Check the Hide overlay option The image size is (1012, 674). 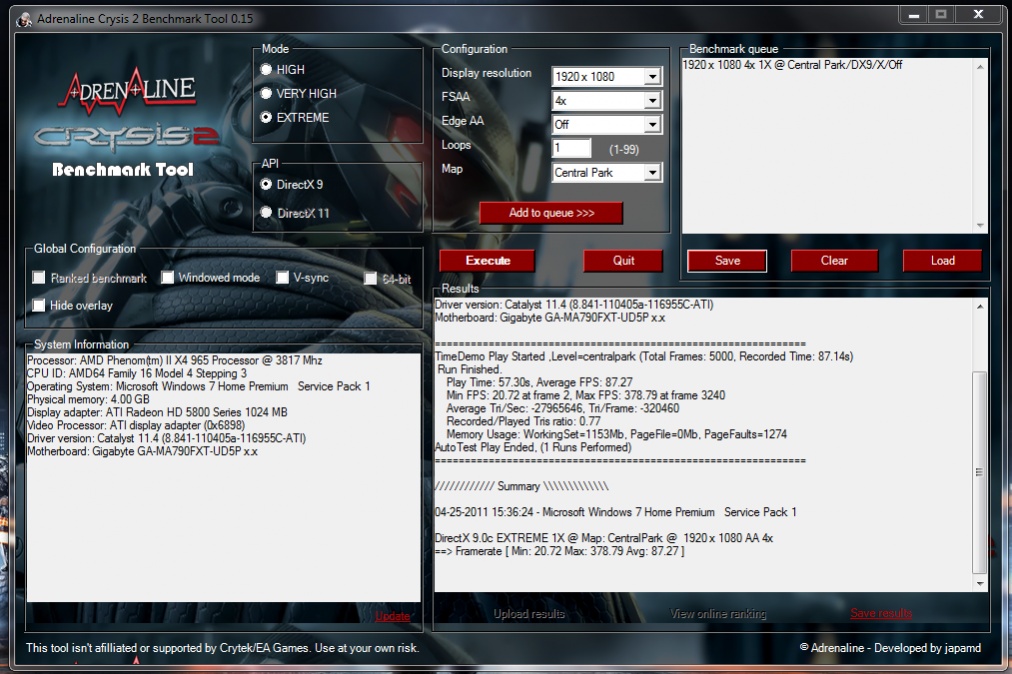[39, 305]
